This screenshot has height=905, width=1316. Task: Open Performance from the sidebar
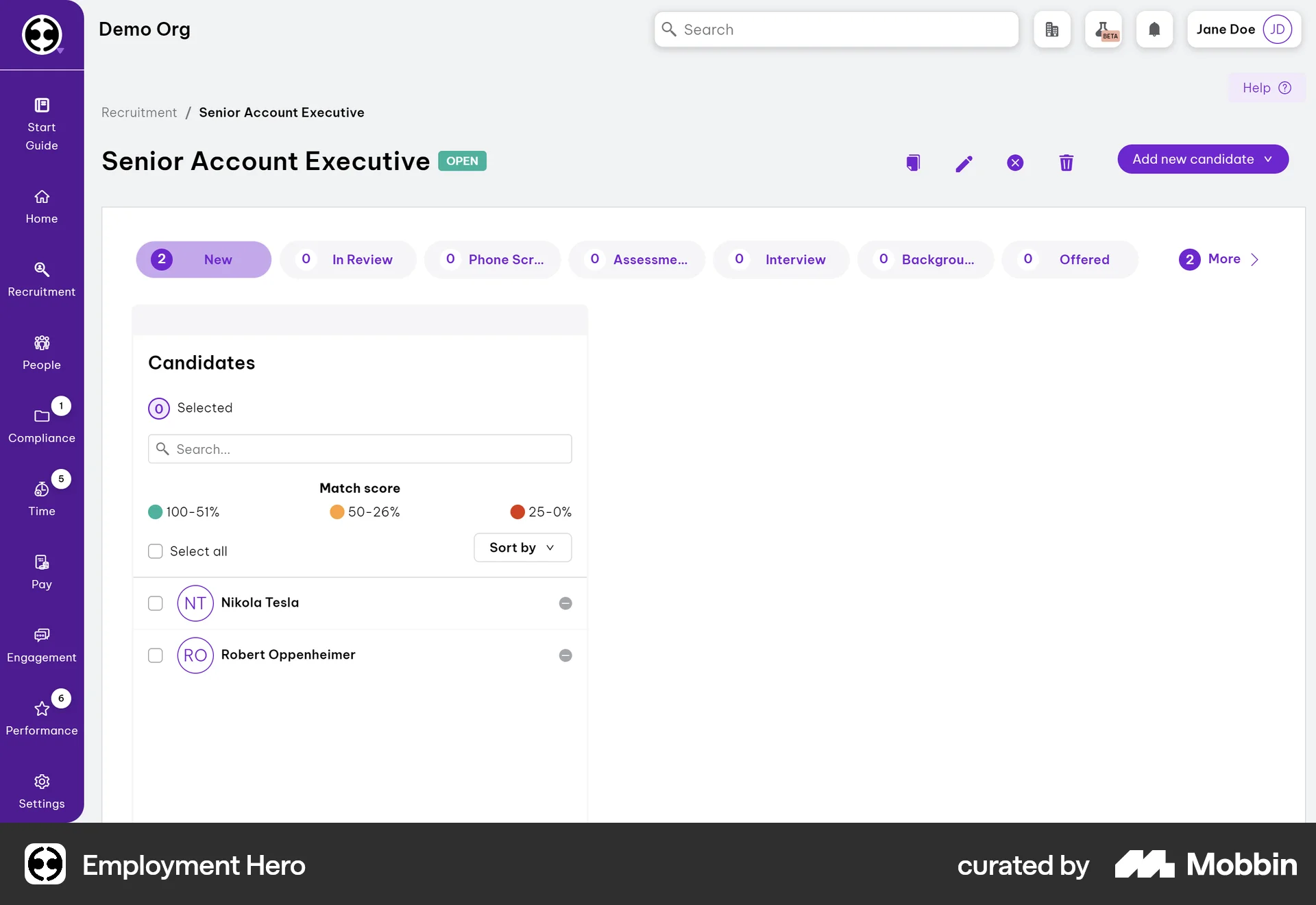(41, 716)
